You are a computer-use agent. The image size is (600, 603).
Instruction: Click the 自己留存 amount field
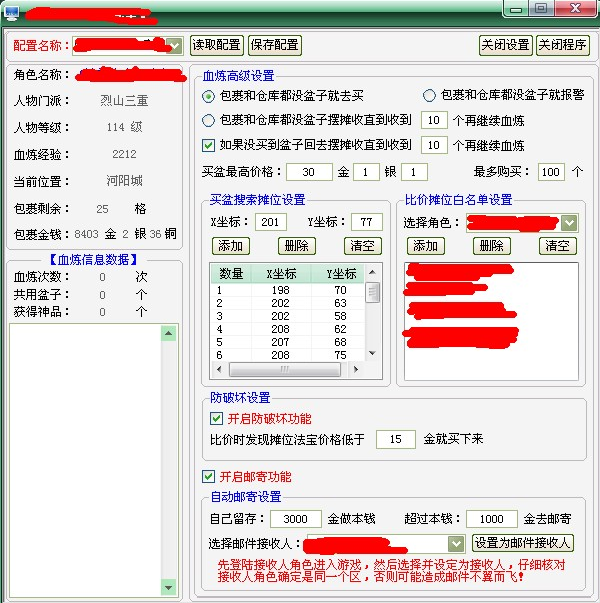(296, 519)
